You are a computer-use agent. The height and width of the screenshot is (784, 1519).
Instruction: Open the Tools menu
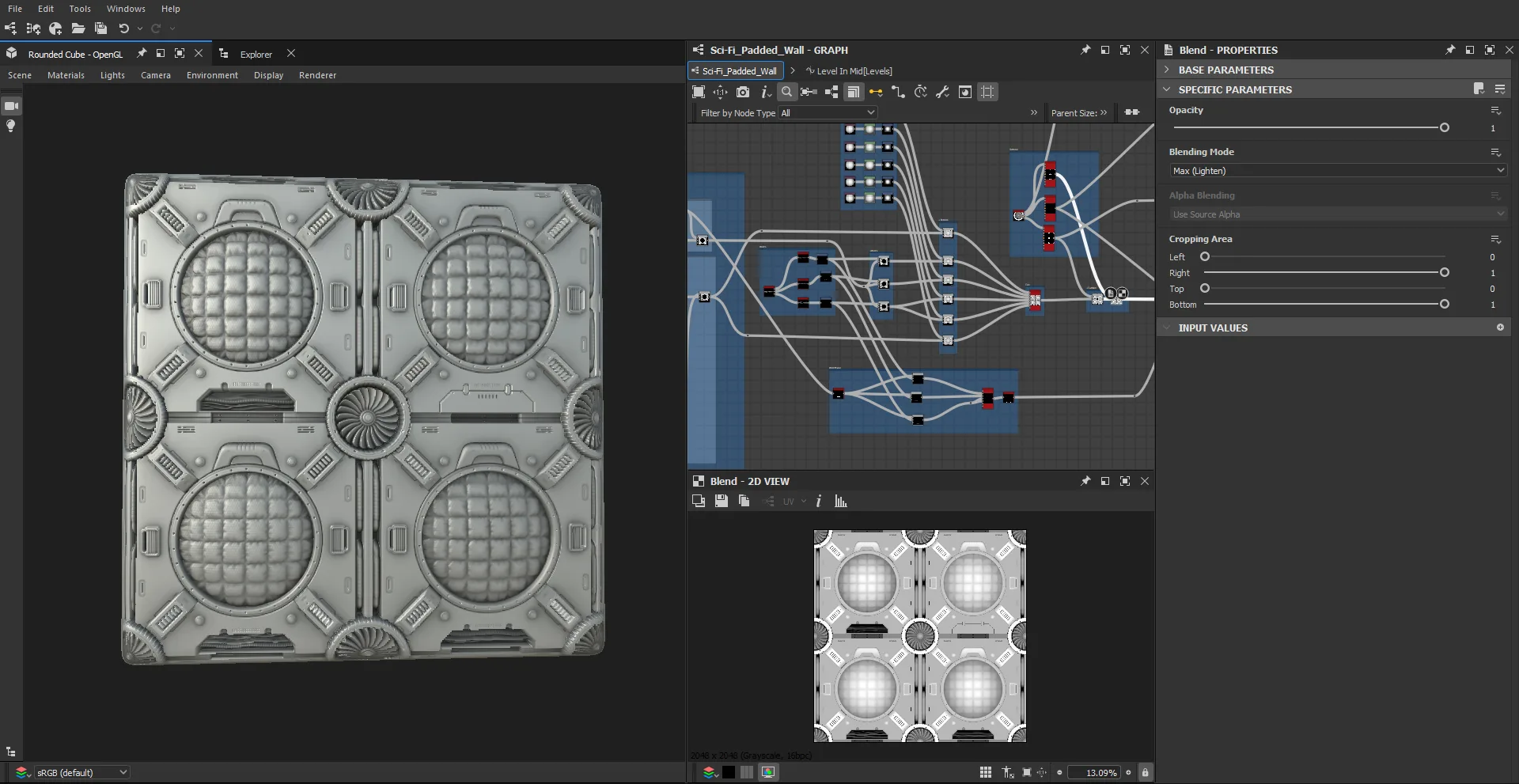[79, 9]
